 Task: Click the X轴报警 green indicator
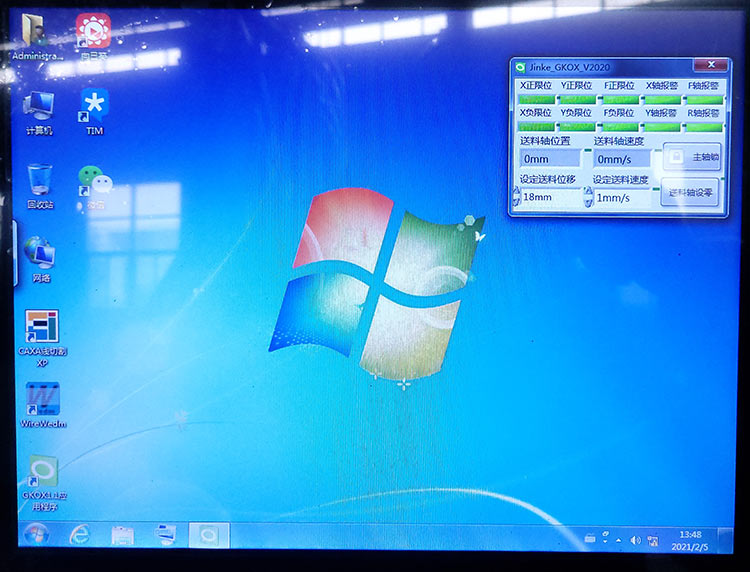[662, 100]
